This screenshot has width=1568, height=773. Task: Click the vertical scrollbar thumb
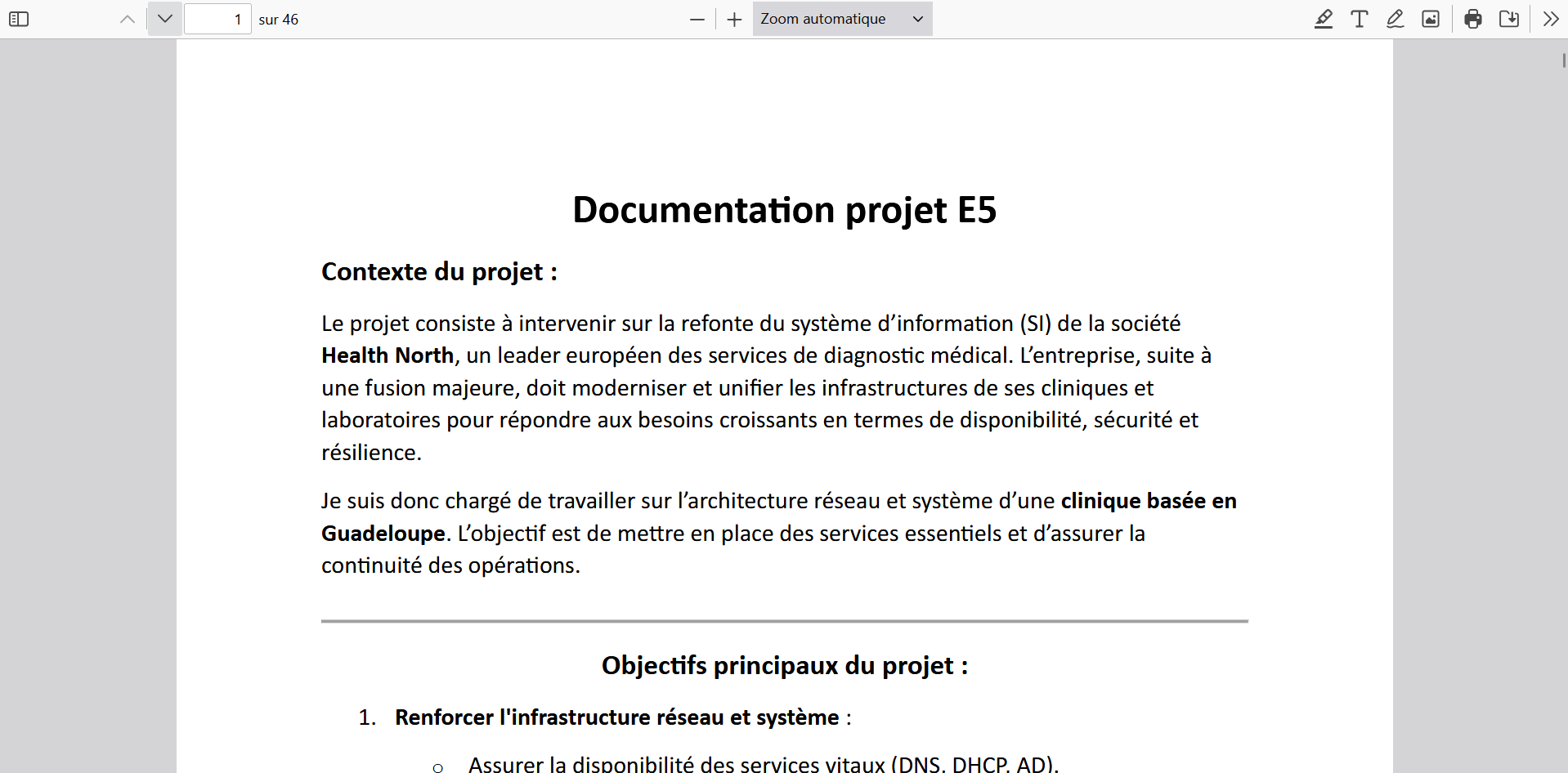point(1564,60)
